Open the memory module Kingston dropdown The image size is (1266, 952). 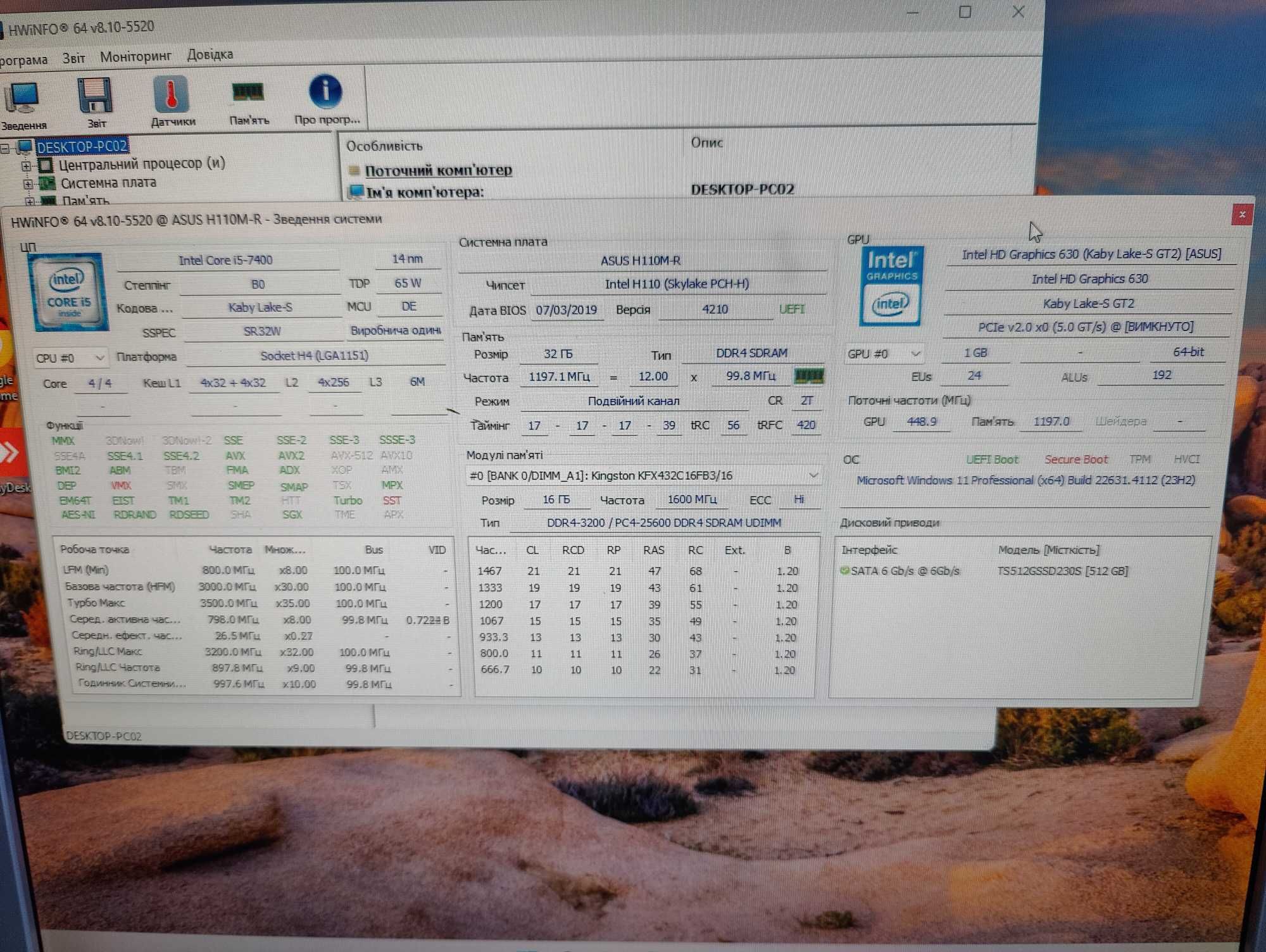[643, 475]
